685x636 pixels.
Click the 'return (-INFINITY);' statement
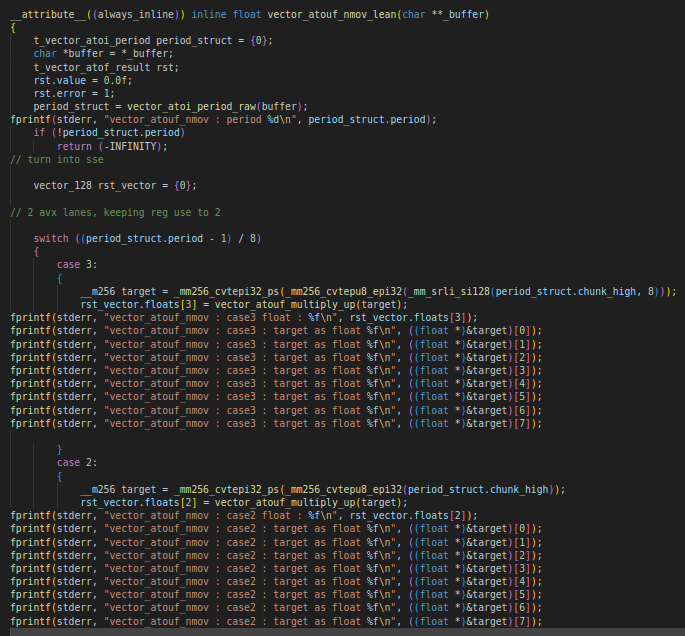(x=112, y=146)
